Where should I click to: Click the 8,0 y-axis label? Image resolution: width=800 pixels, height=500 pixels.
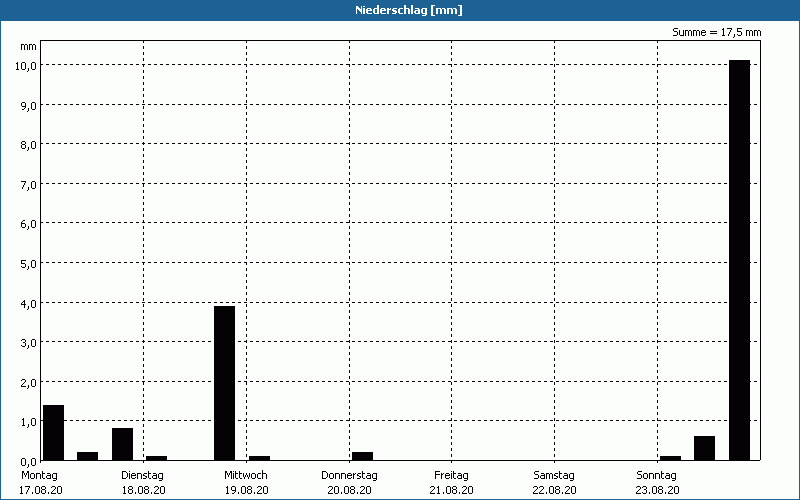click(28, 144)
